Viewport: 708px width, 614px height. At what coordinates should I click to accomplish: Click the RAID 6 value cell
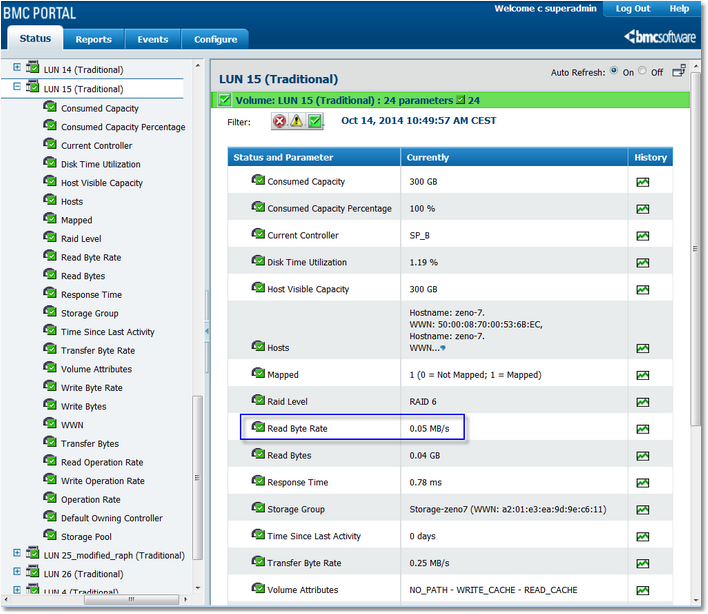[x=423, y=402]
